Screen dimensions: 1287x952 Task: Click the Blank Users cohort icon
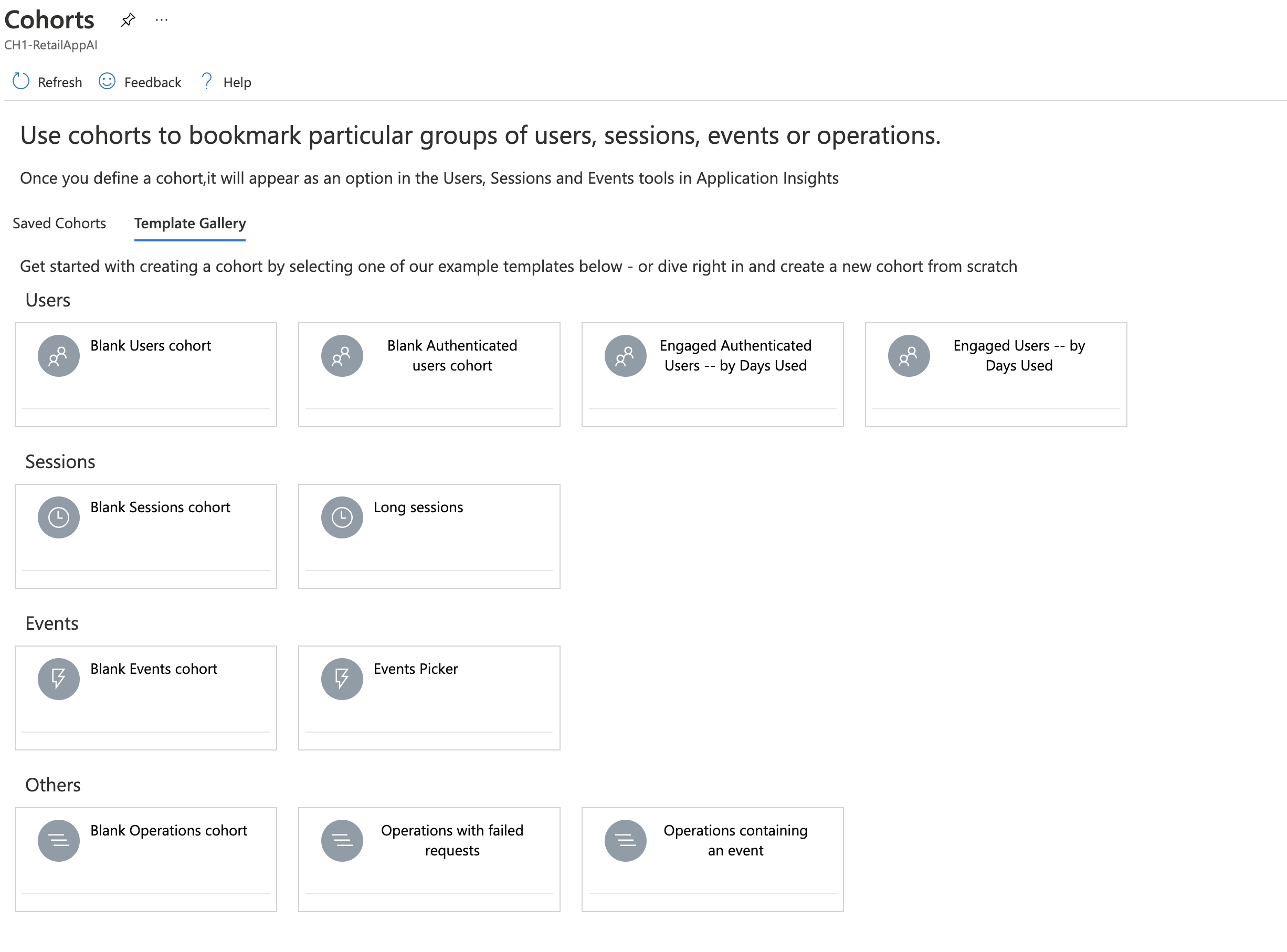(x=58, y=356)
